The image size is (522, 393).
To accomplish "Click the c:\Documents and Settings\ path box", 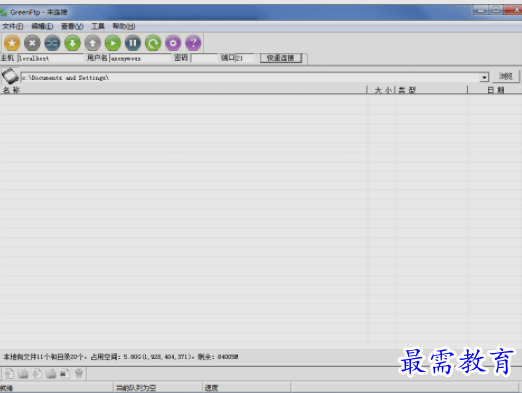I will point(250,78).
